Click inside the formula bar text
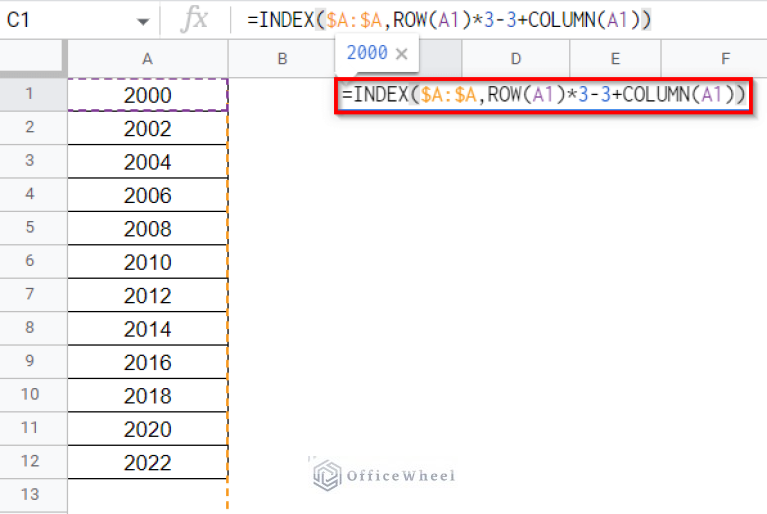The height and width of the screenshot is (514, 767). tap(449, 20)
